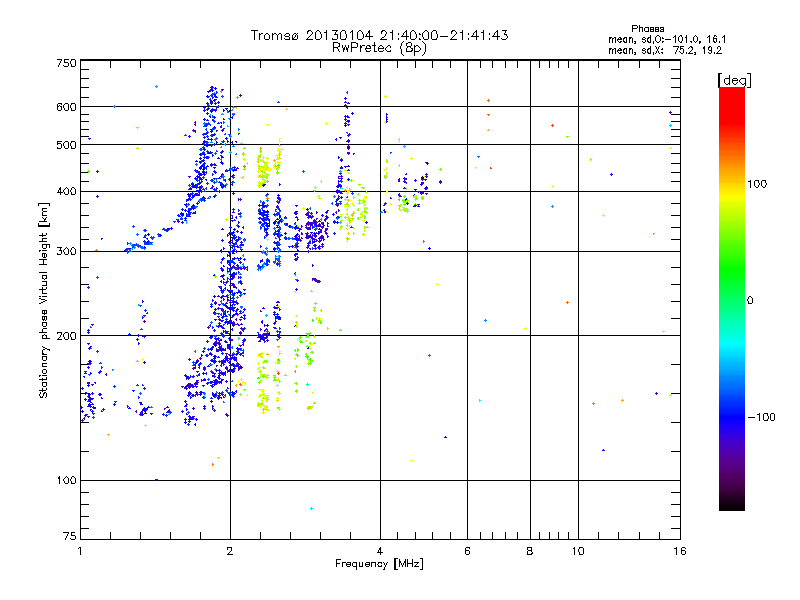Click the x-axis tick label "10"
The image size is (800, 600).
[x=578, y=551]
